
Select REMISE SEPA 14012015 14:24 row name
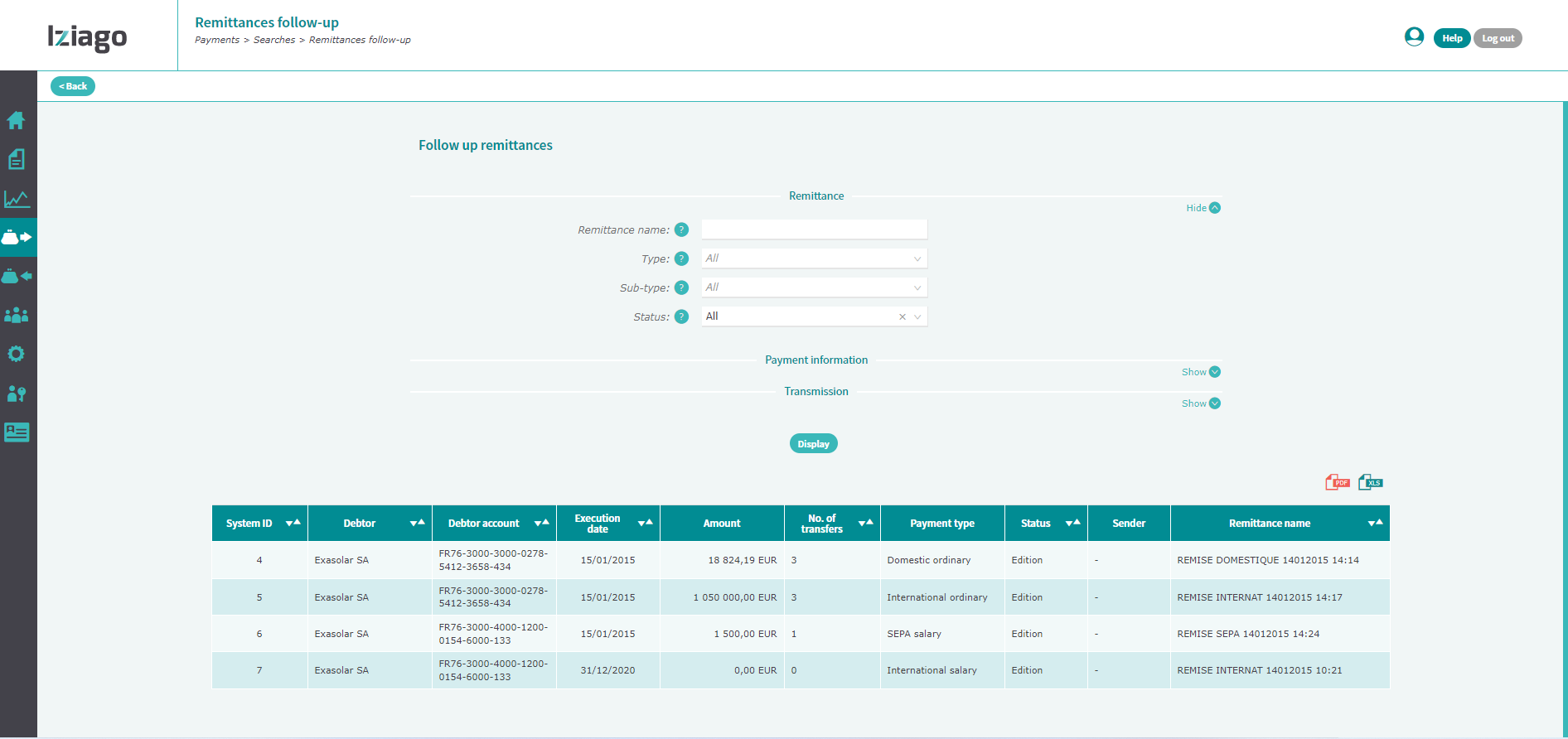point(1248,634)
